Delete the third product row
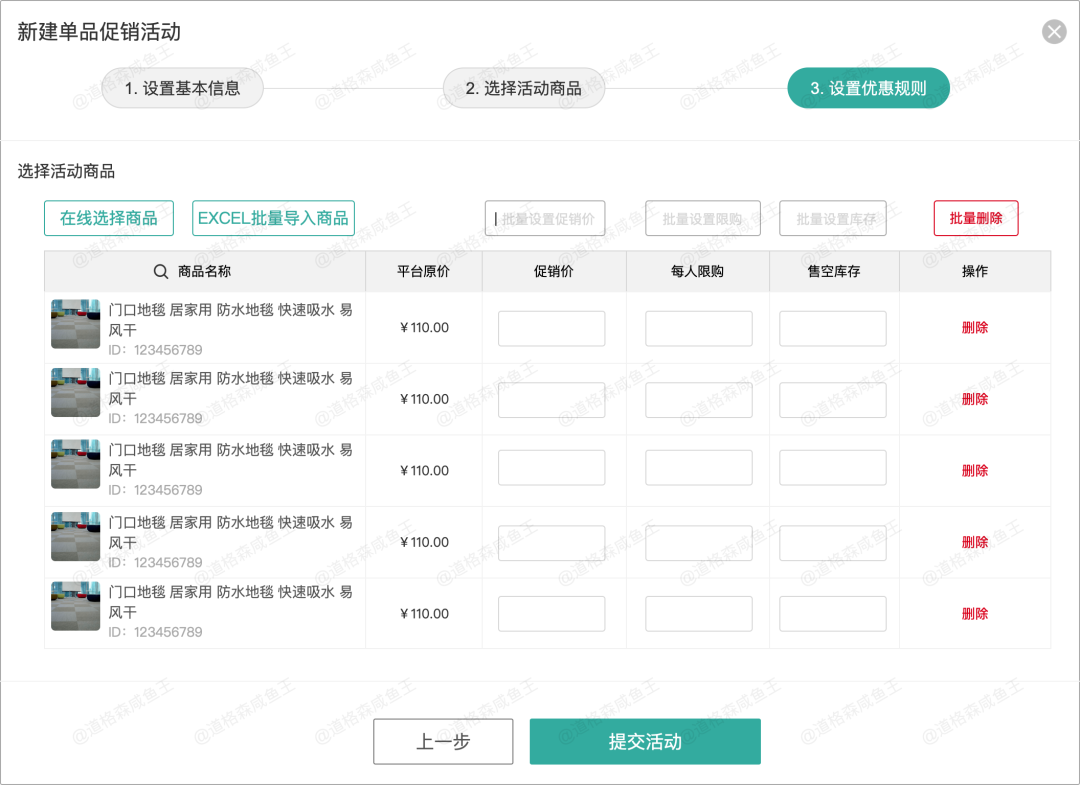This screenshot has height=785, width=1080. (x=975, y=471)
